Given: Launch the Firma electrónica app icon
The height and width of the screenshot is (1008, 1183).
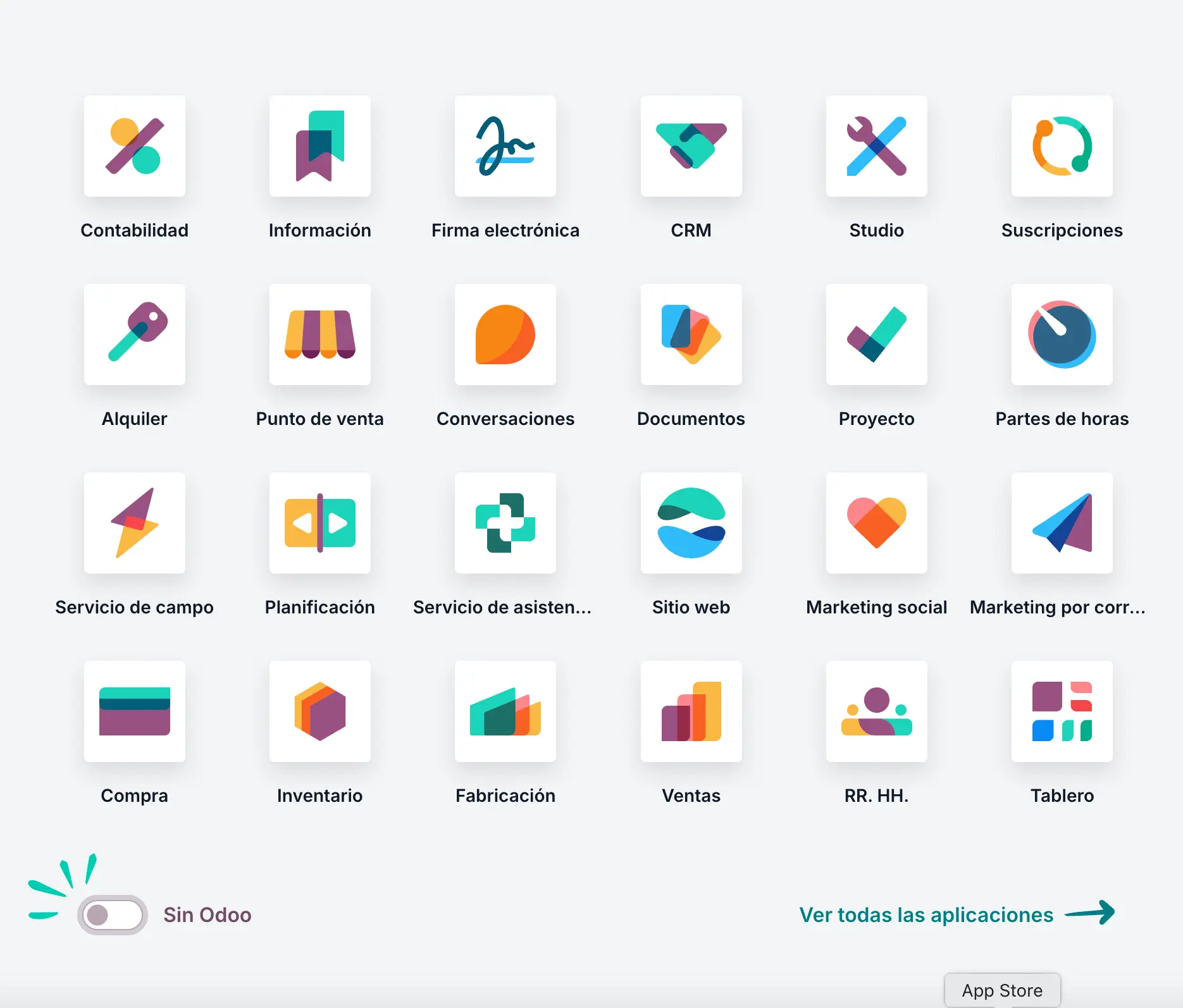Looking at the screenshot, I should pos(505,146).
